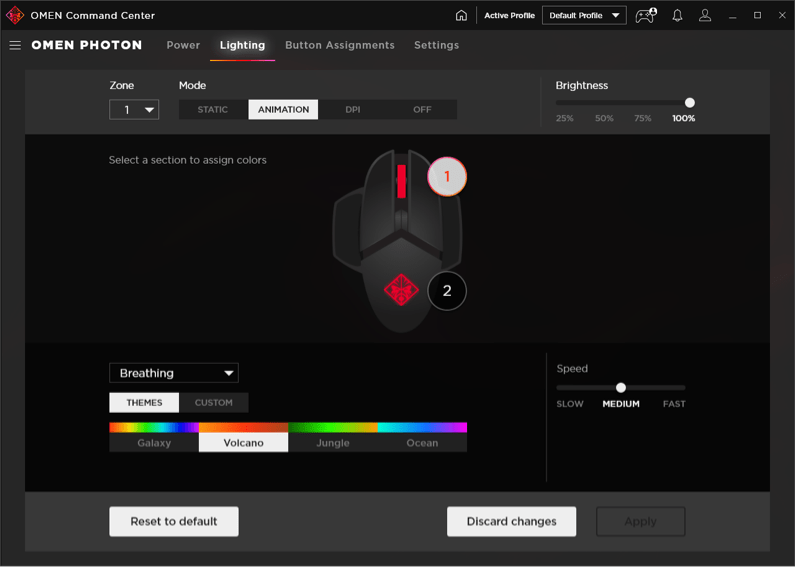Click the OMEN PHOTON device title

[x=87, y=45]
